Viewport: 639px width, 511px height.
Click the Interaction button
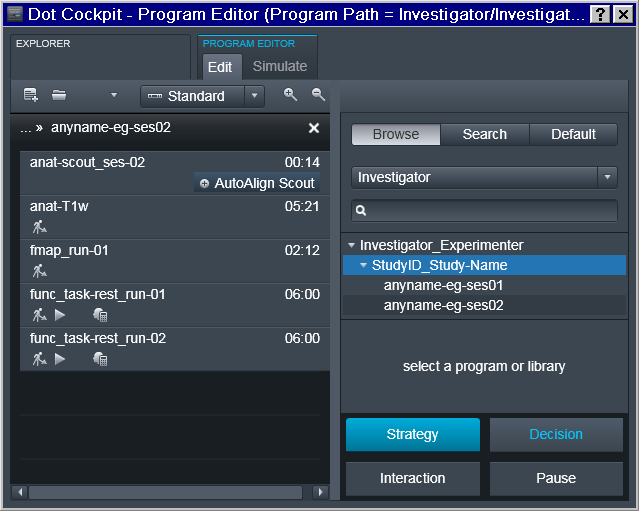pos(413,478)
